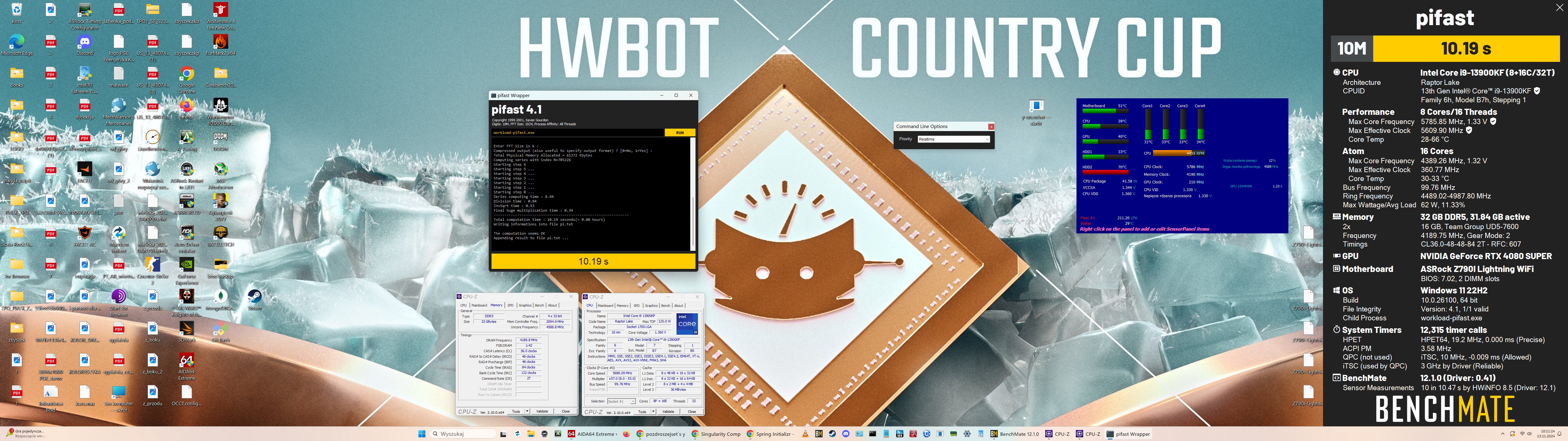
Task: Click NVIDIA GeForce RTX 4080 SUPER text
Action: click(x=1486, y=256)
